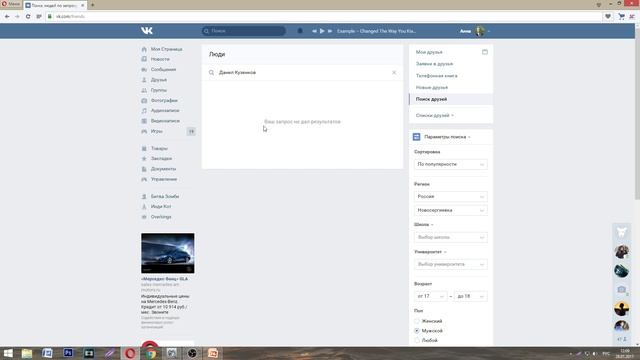
Task: Open Фотографии in left menu
Action: (164, 100)
